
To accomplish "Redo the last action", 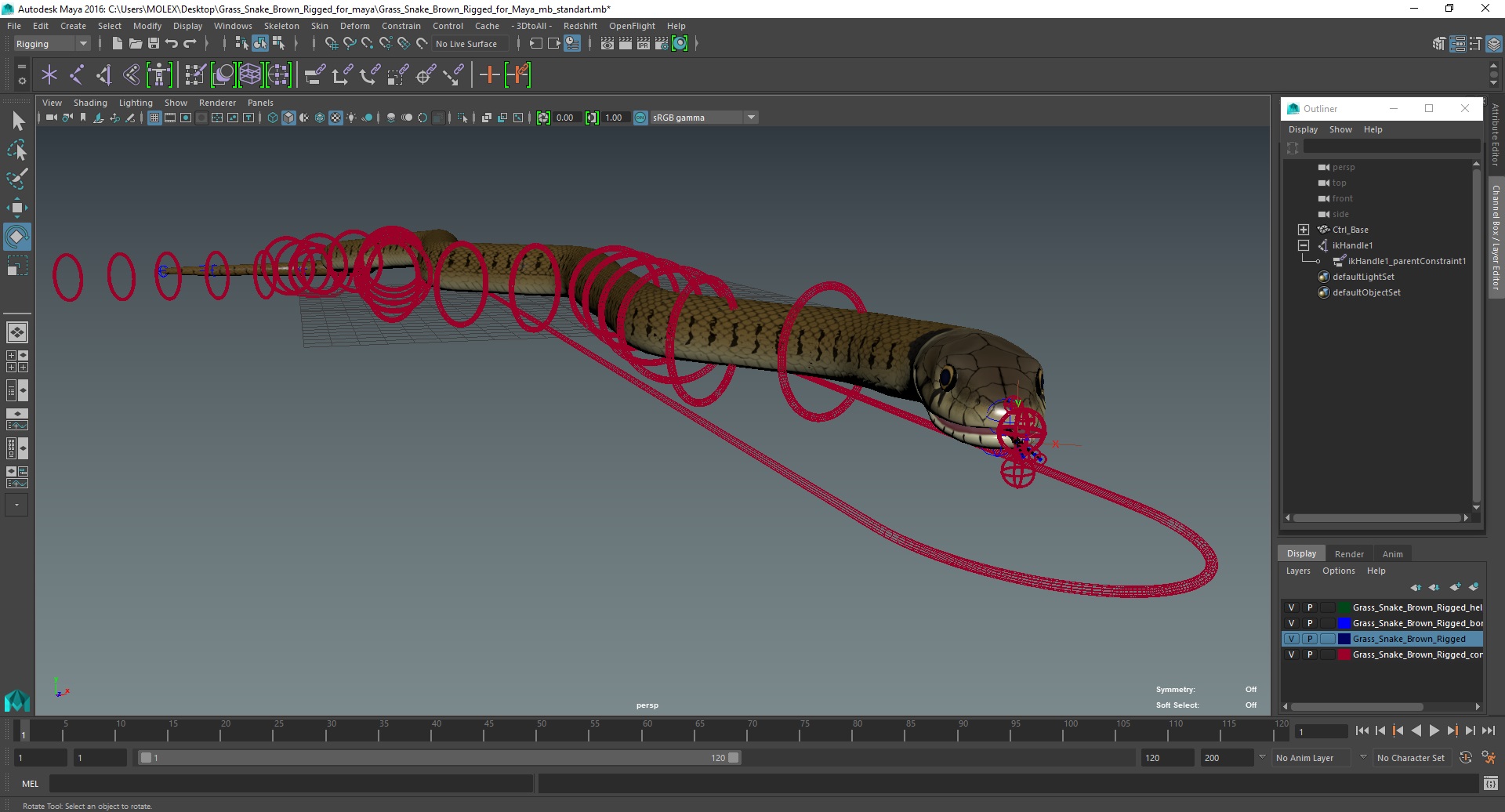I will (x=190, y=44).
